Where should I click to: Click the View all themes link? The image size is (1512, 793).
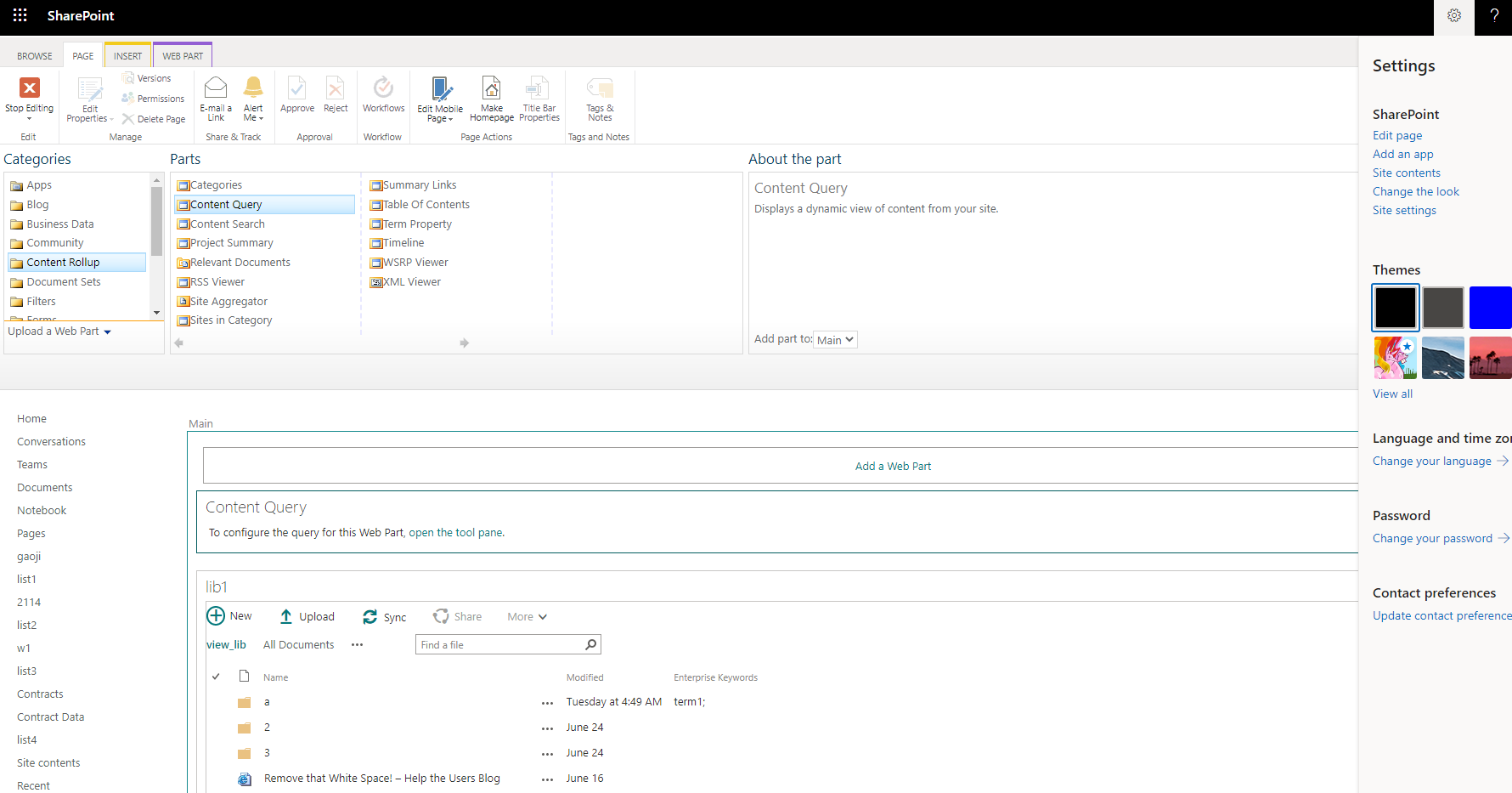coord(1392,394)
